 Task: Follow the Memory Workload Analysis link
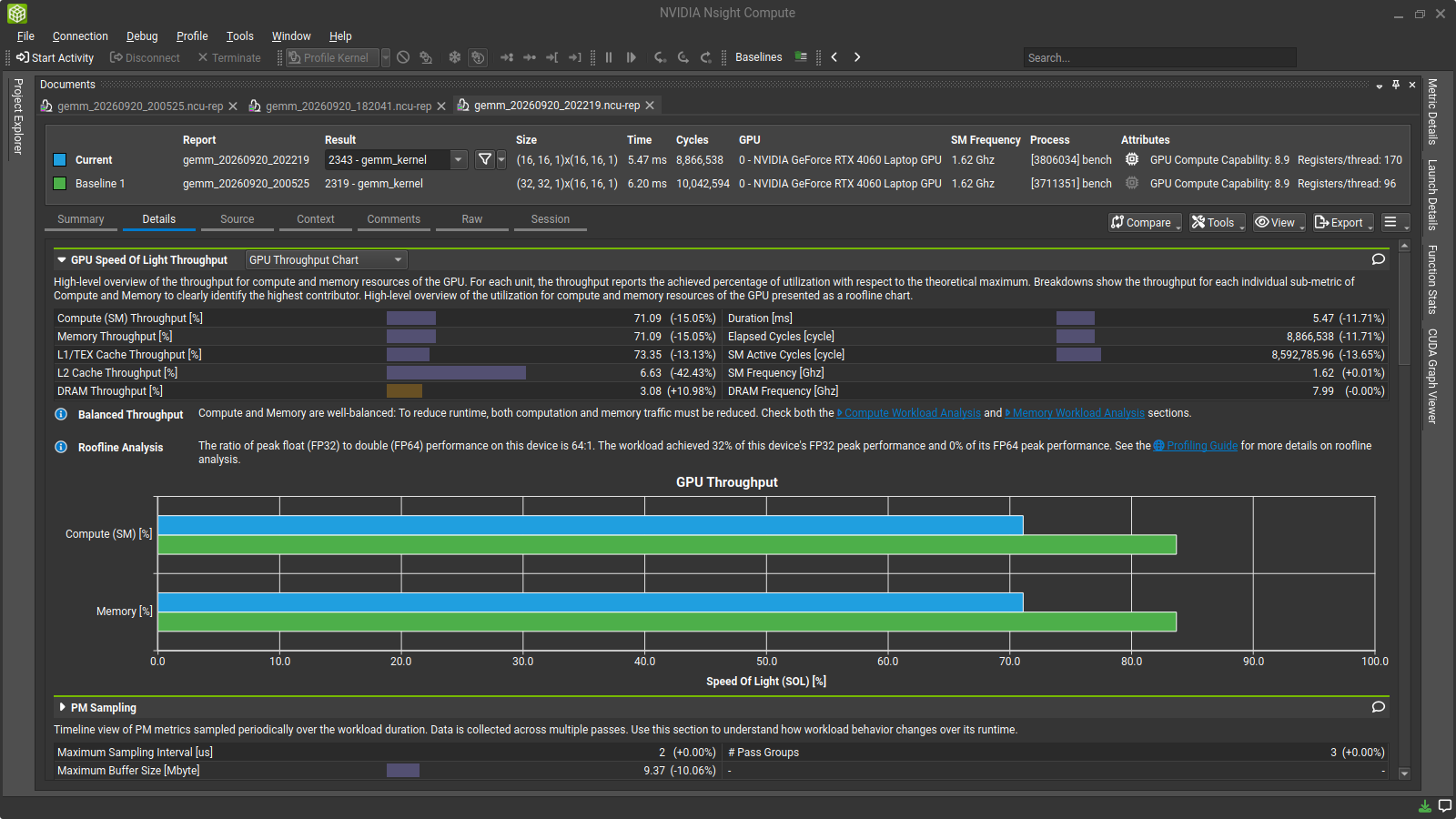(1078, 413)
